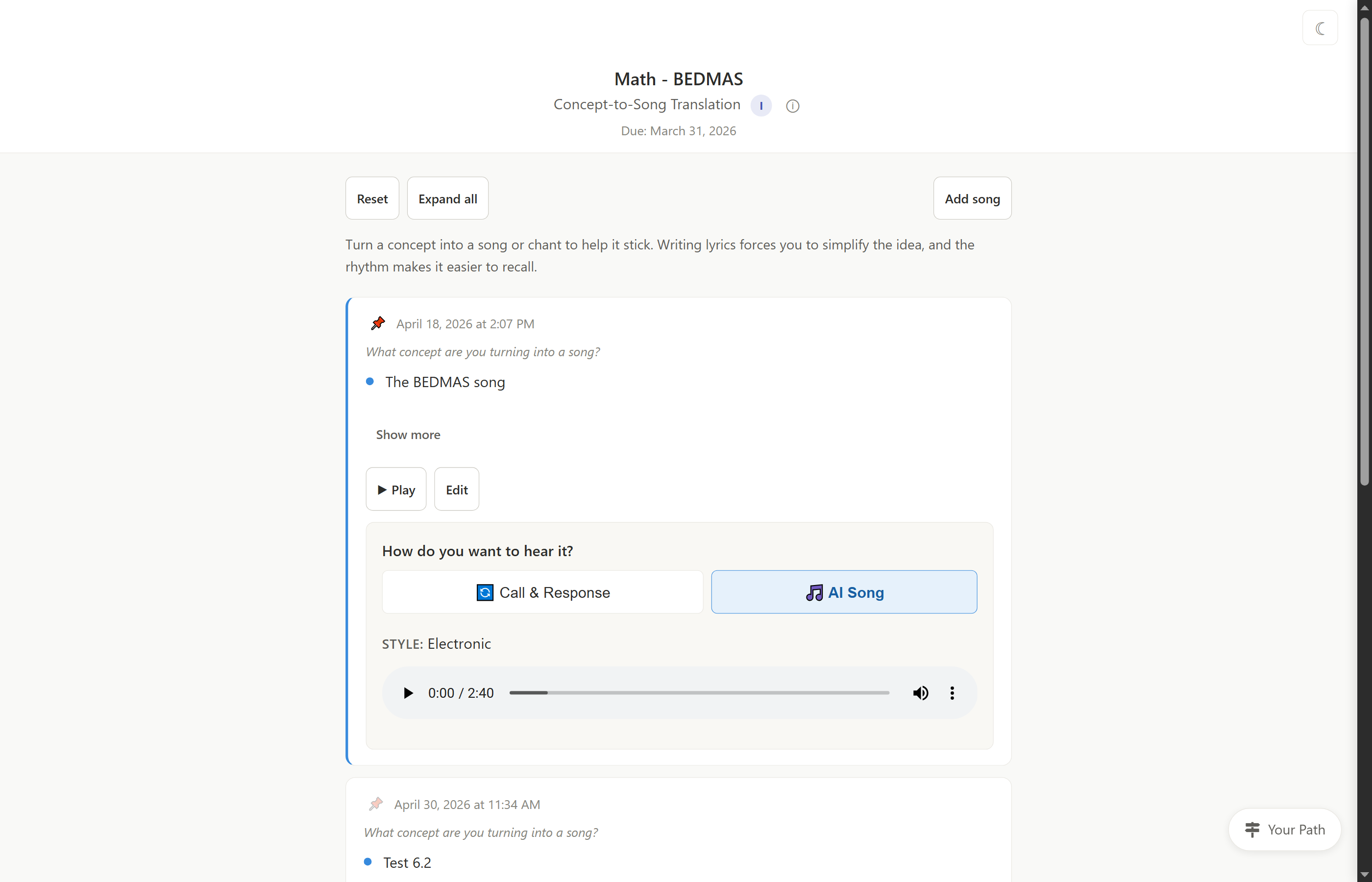This screenshot has width=1372, height=882.
Task: Start audio player playback triangle
Action: (x=408, y=693)
